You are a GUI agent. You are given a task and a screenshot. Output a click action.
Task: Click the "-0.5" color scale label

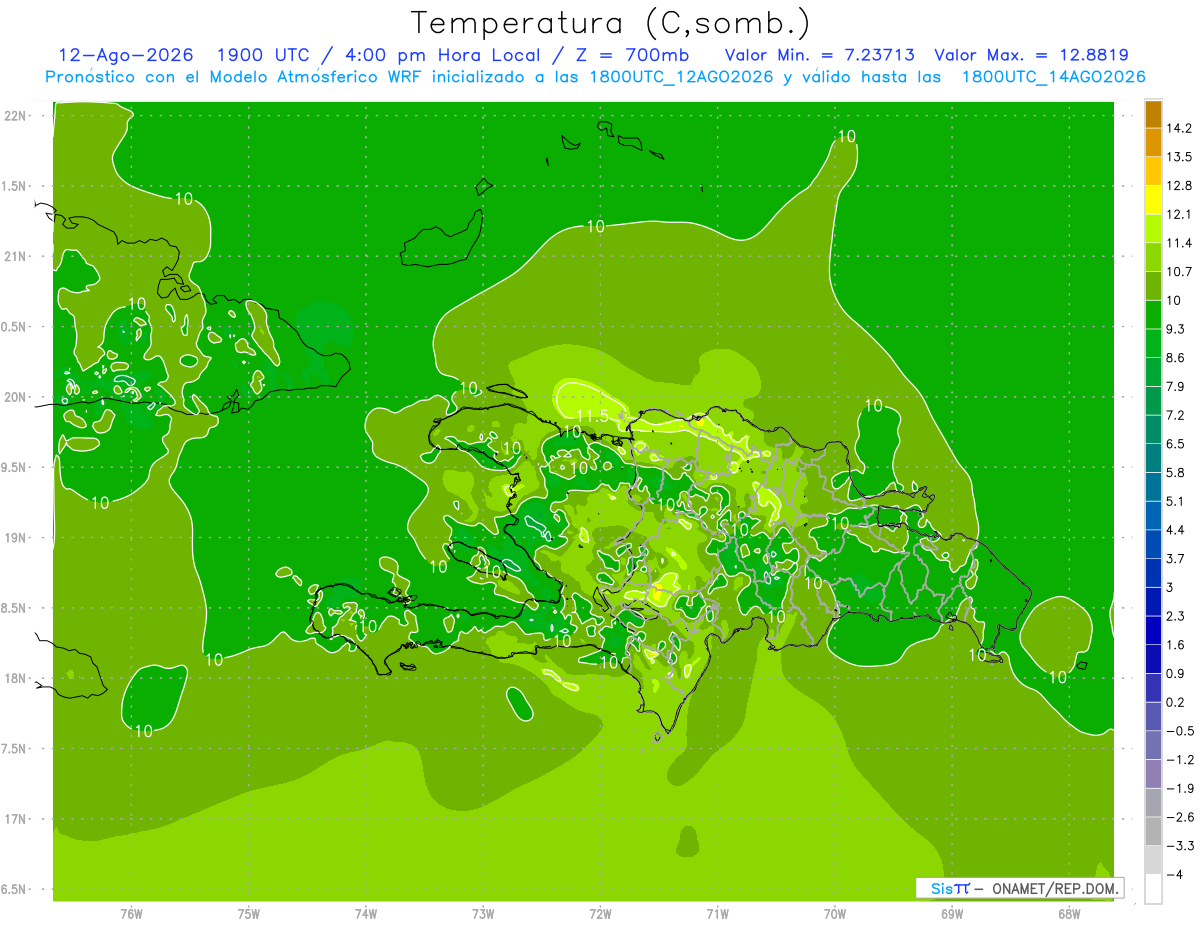pyautogui.click(x=1180, y=731)
